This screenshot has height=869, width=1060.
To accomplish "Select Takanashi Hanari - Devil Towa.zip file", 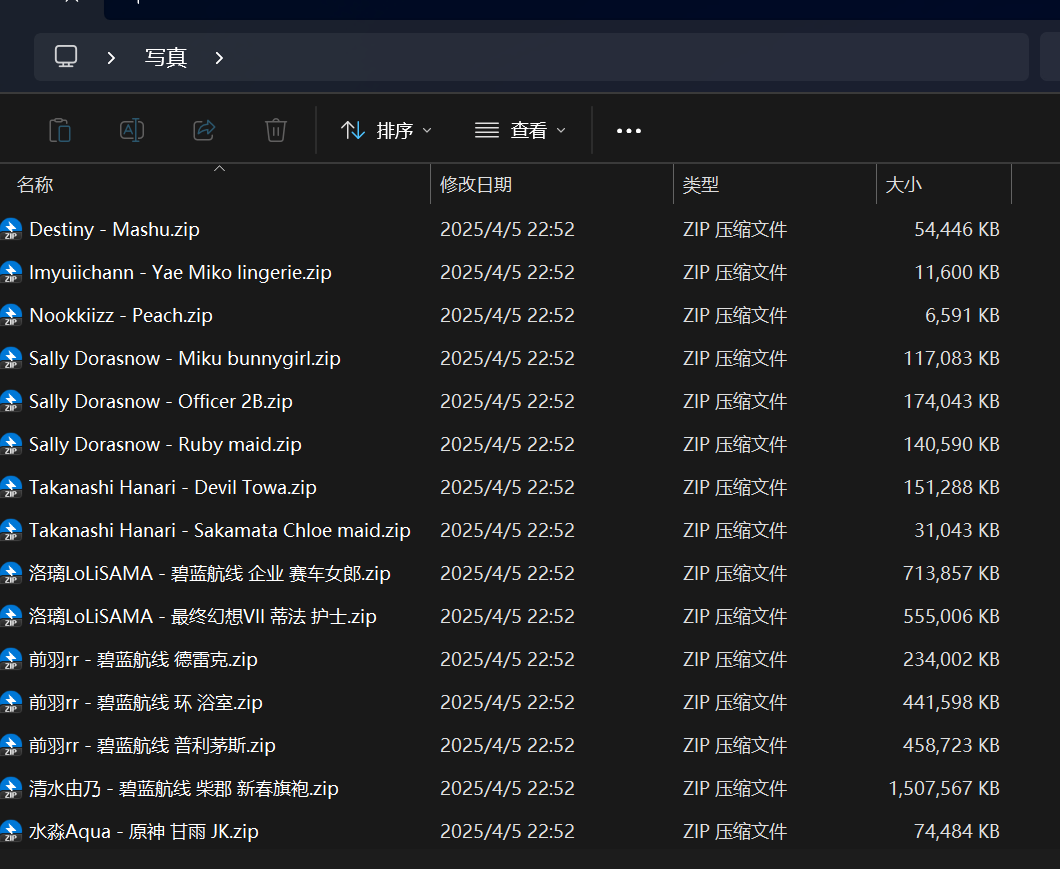I will click(x=173, y=488).
